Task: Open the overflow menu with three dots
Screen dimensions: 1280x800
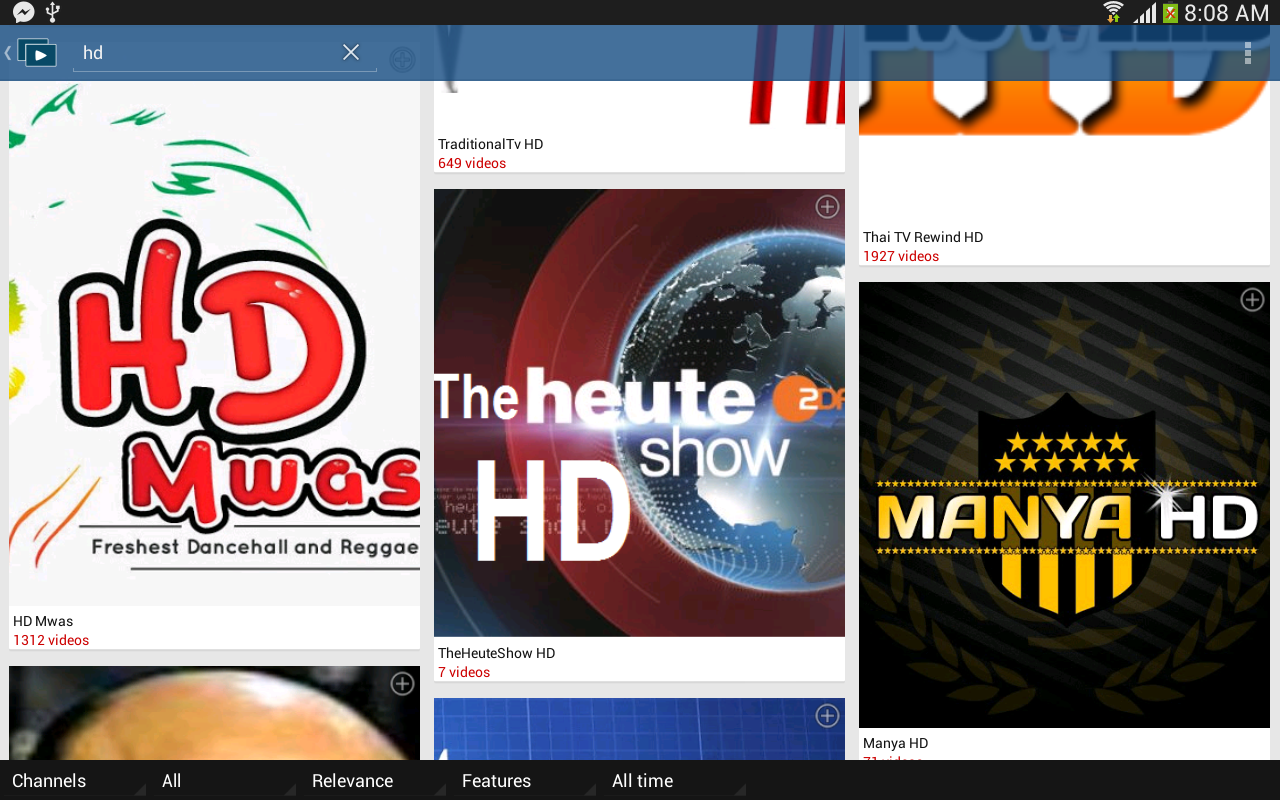Action: click(x=1248, y=53)
